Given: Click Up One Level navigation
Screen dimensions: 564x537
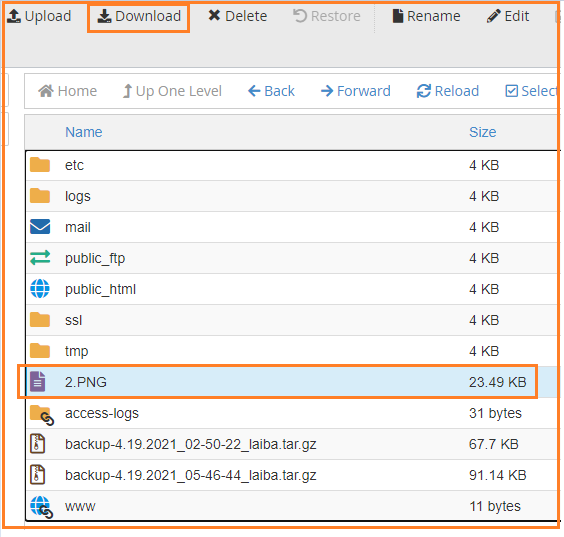Looking at the screenshot, I should pos(172,91).
